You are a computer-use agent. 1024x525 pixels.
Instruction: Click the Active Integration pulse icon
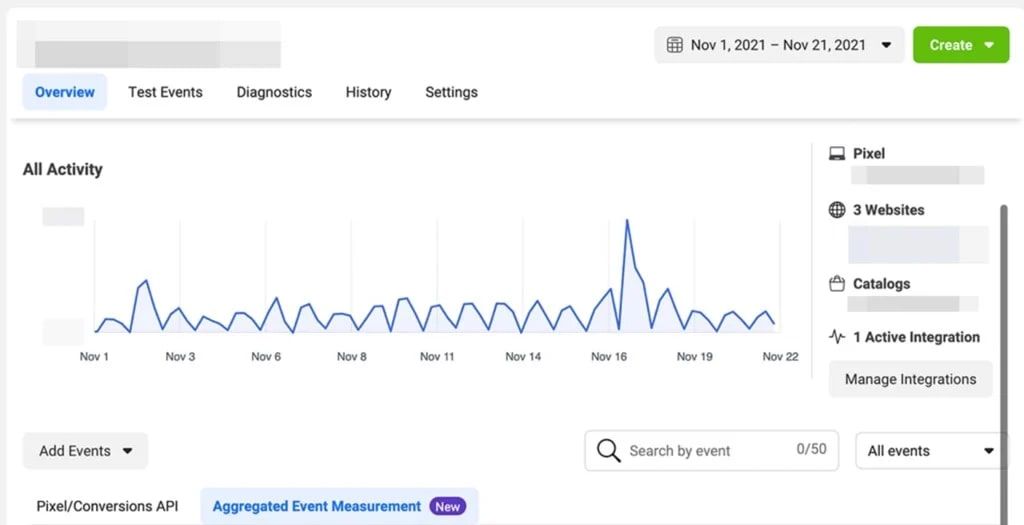[837, 337]
